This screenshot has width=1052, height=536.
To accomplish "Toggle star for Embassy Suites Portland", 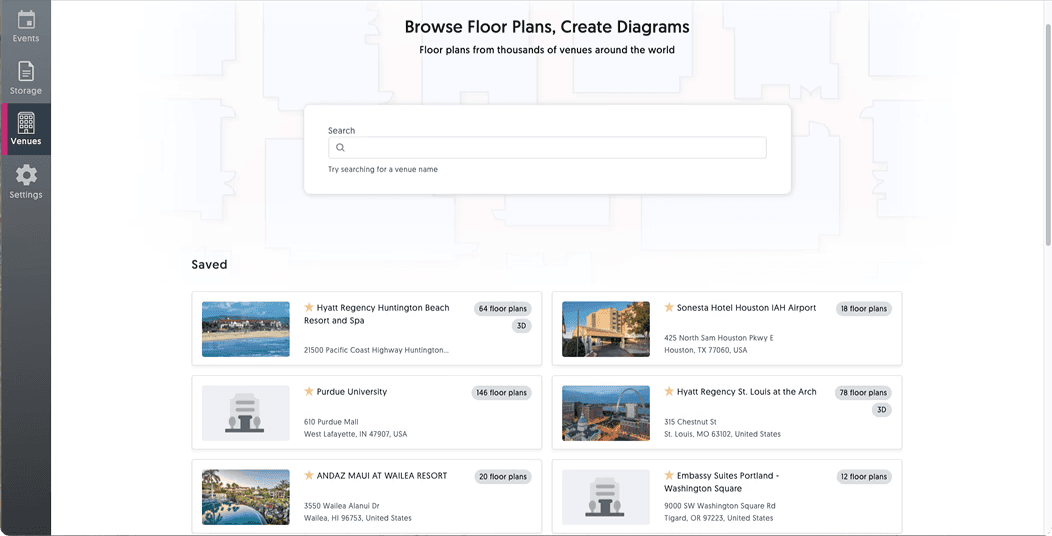I will 669,475.
